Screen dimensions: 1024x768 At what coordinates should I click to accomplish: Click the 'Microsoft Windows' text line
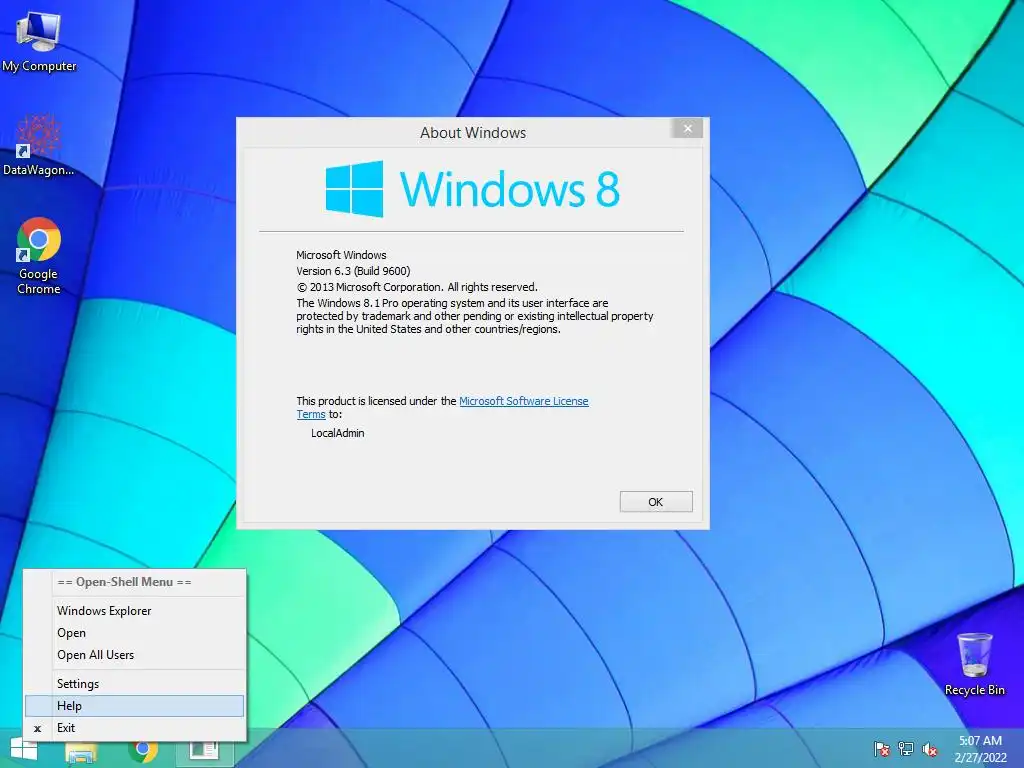[341, 255]
